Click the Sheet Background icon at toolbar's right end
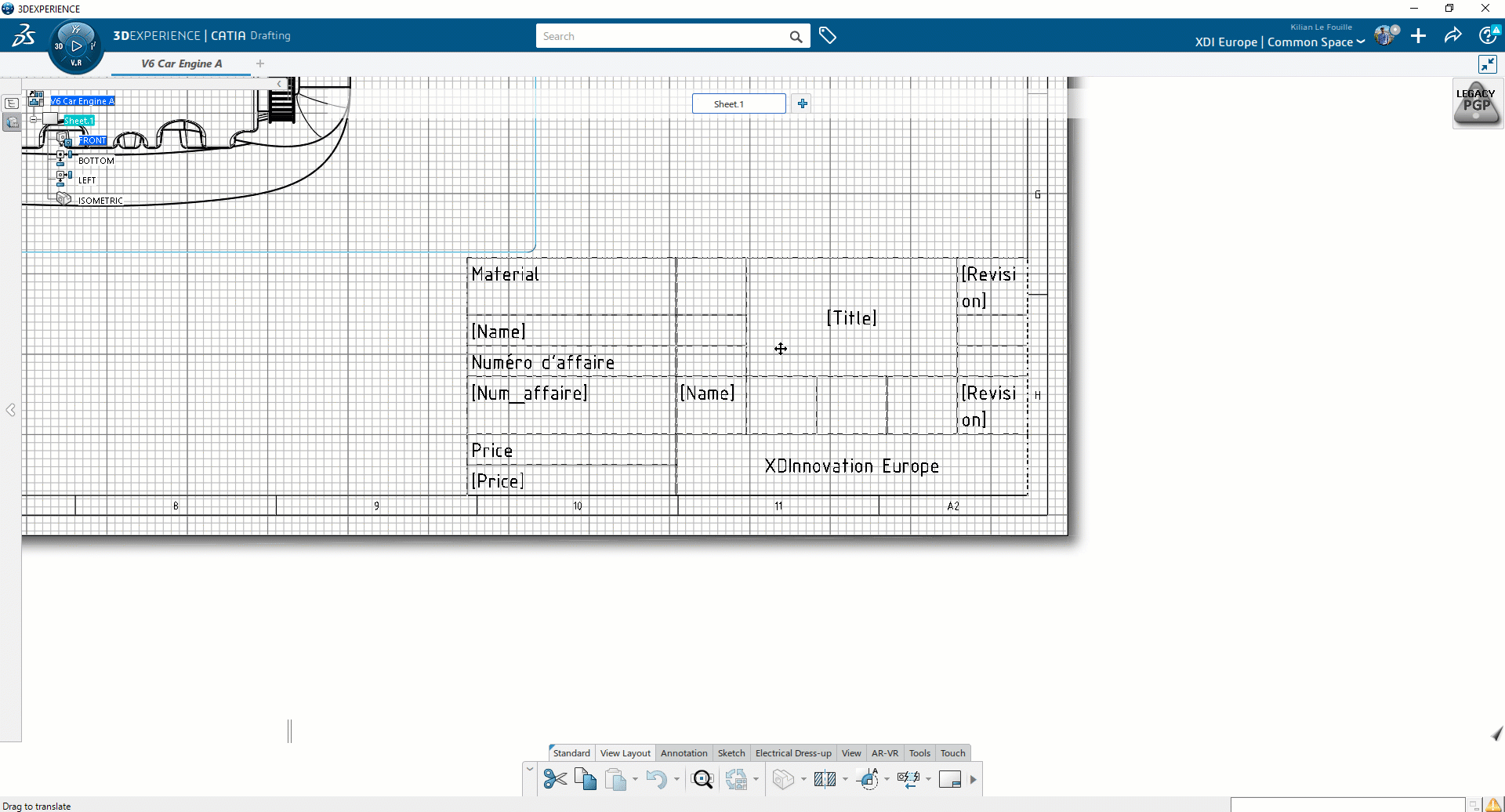1505x812 pixels. coord(951,779)
